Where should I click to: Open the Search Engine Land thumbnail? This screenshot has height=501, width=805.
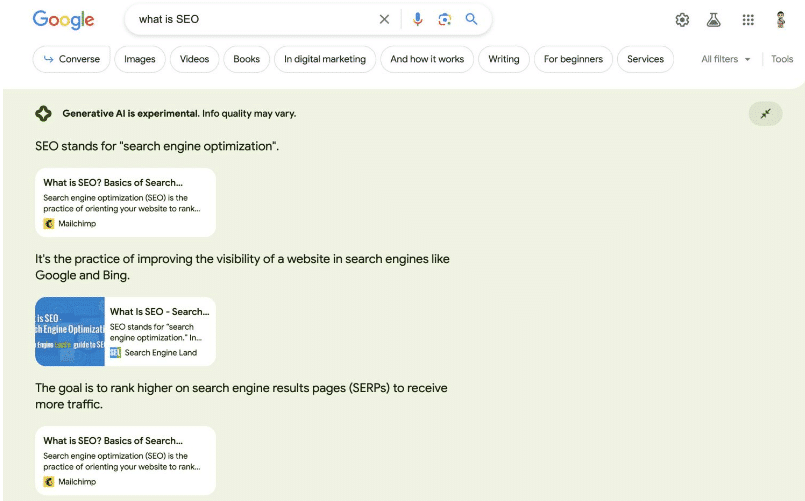[x=70, y=331]
